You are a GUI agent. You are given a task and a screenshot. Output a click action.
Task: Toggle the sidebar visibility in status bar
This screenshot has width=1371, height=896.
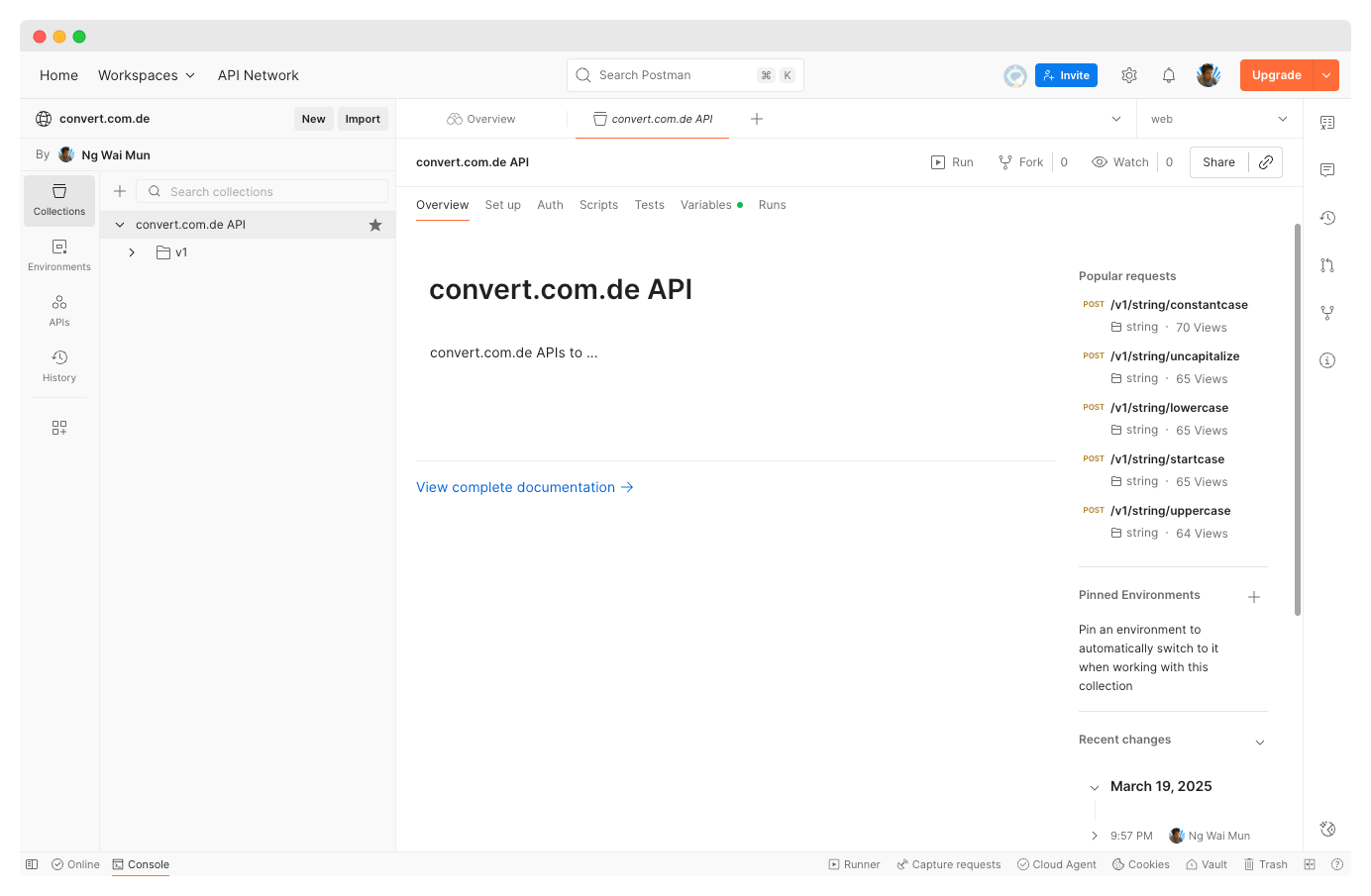[x=32, y=864]
